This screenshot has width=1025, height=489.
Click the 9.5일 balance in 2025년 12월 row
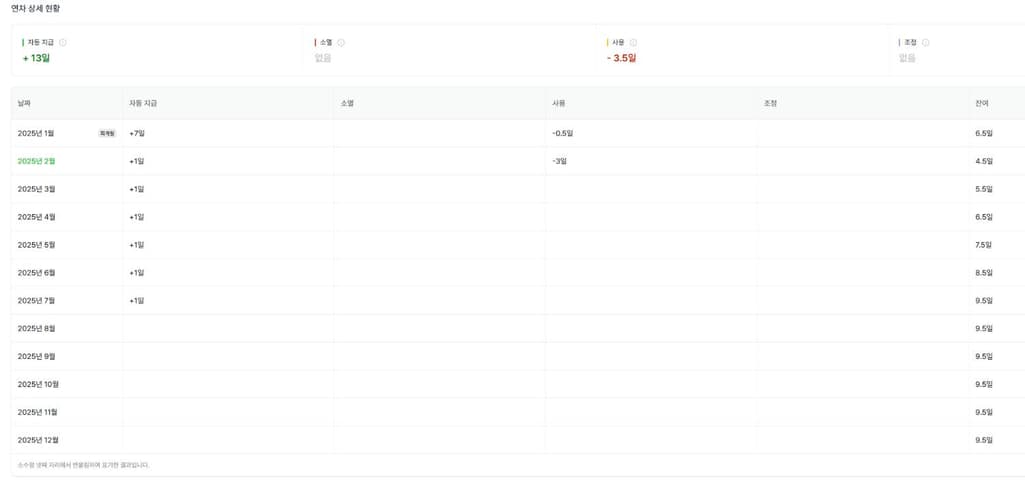coord(984,440)
